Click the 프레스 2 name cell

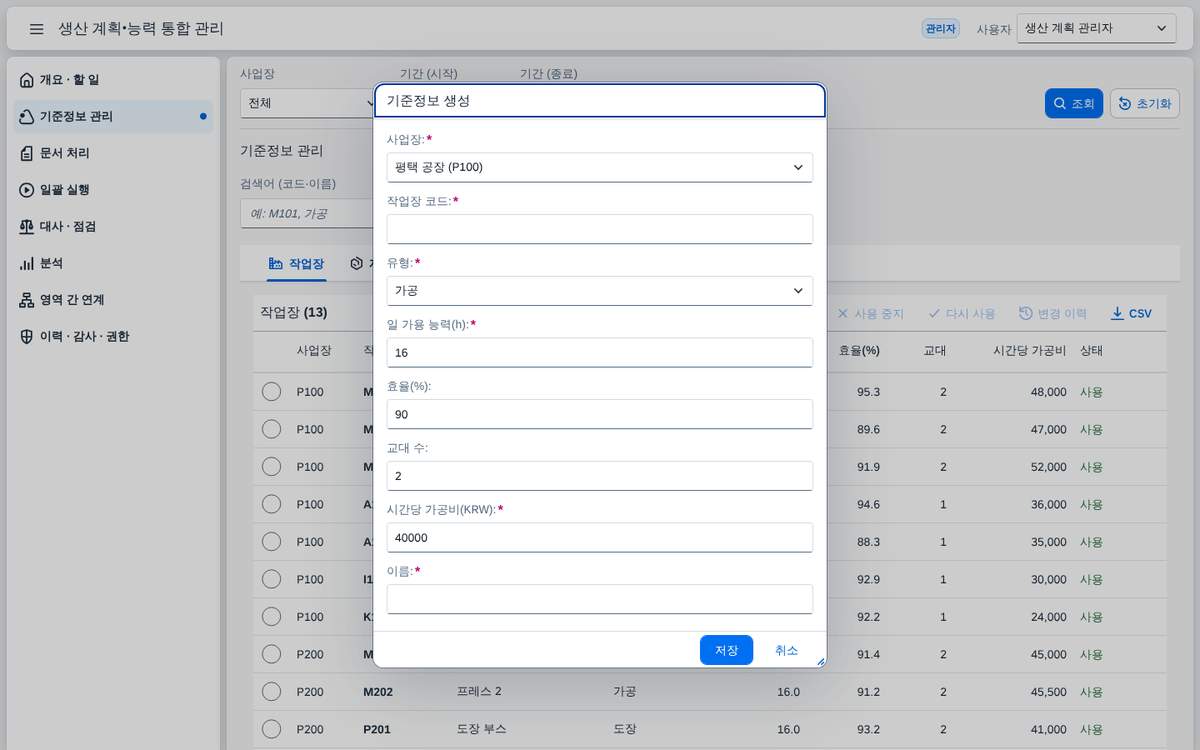(479, 692)
